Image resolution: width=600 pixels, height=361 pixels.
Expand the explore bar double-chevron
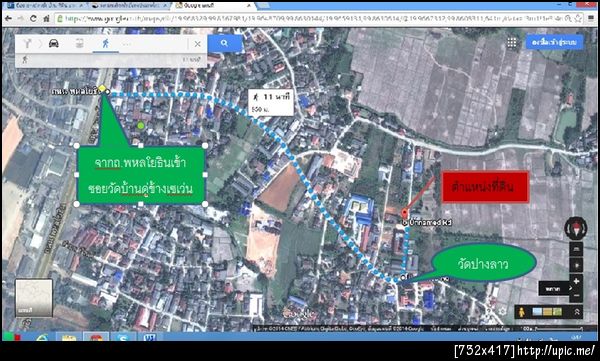576,312
